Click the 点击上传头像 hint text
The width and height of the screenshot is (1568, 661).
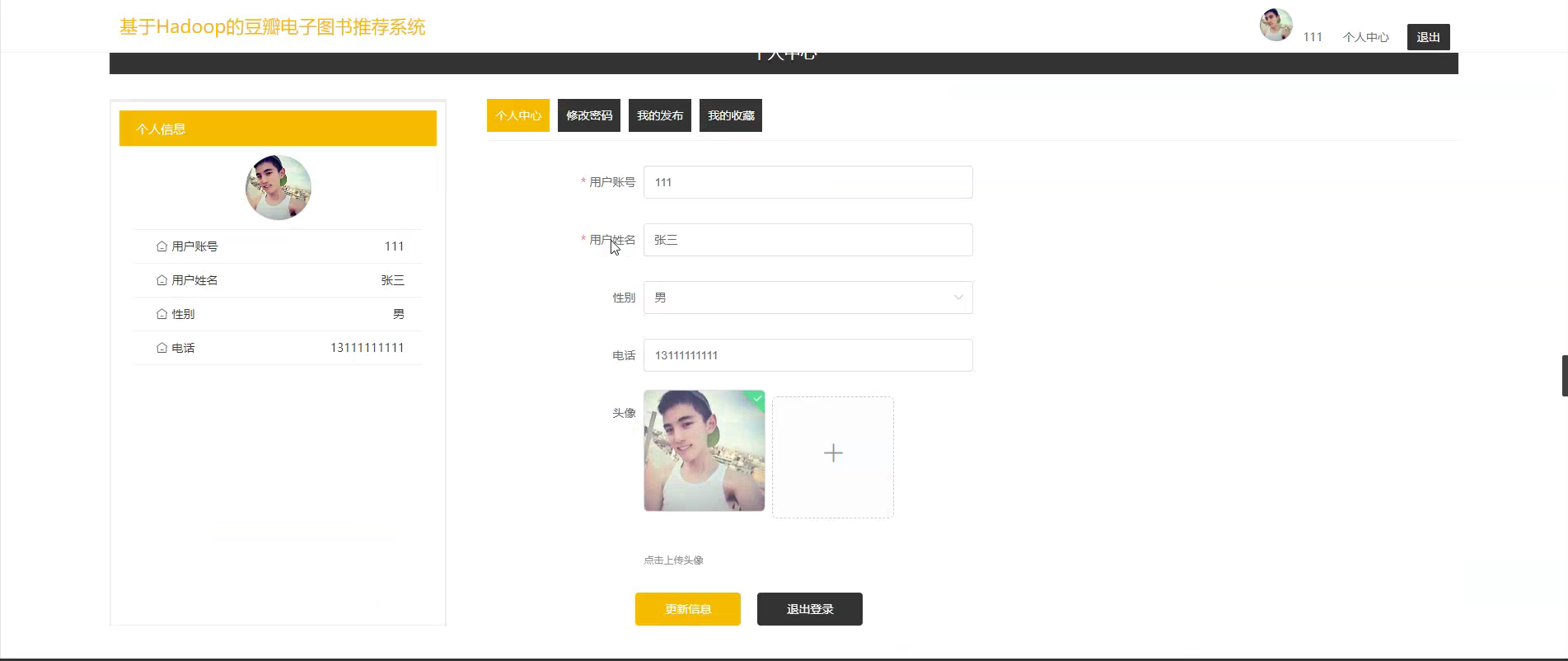[673, 560]
